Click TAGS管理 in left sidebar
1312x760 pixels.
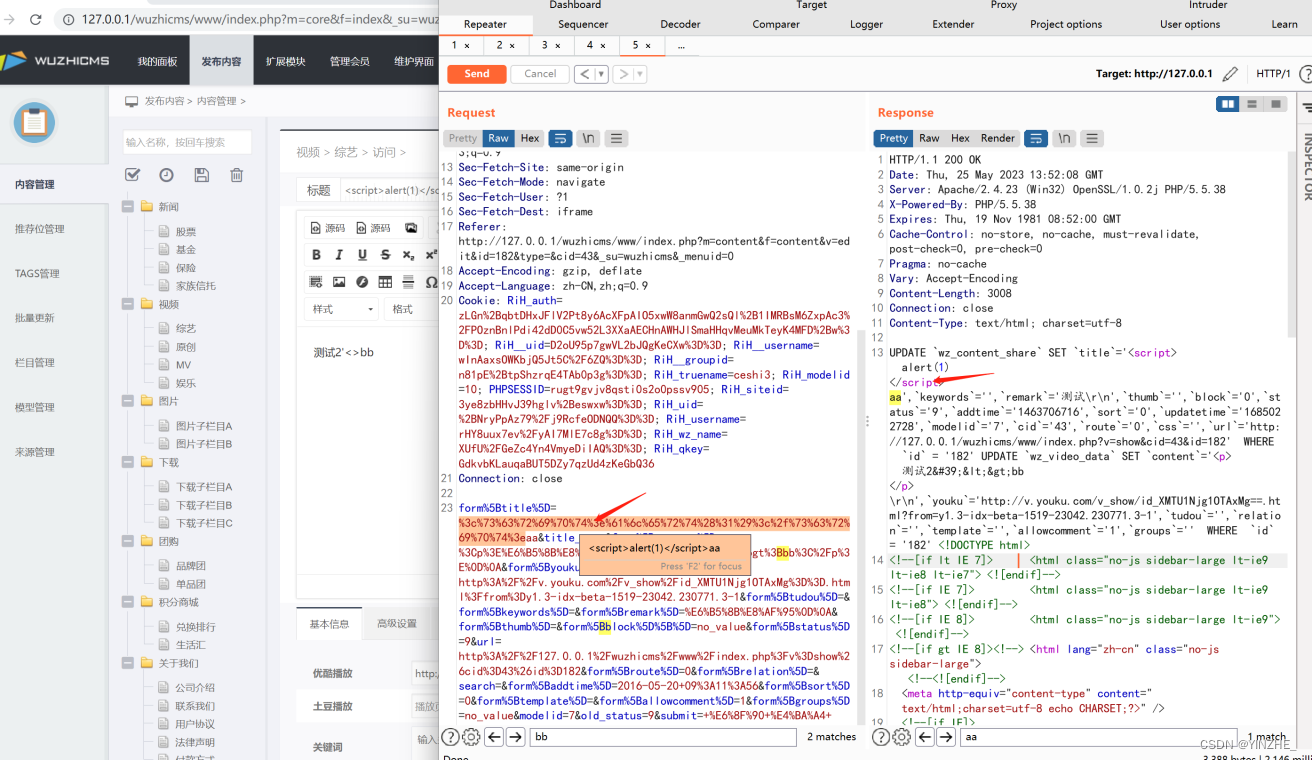click(37, 273)
